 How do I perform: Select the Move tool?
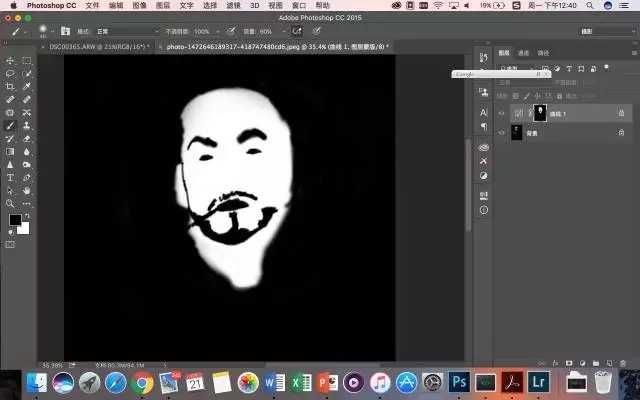click(x=10, y=61)
